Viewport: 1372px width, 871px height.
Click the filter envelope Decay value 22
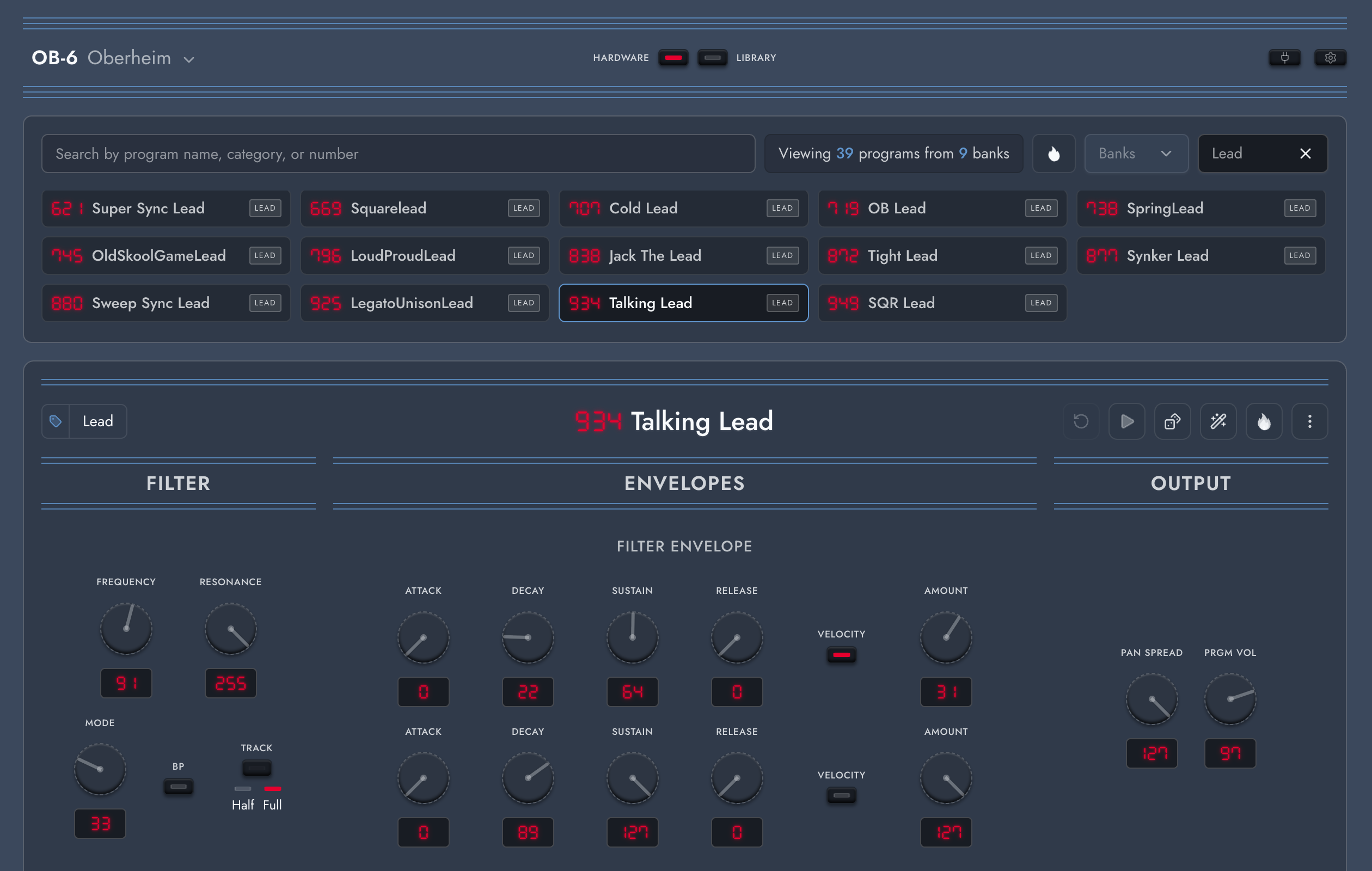point(528,691)
